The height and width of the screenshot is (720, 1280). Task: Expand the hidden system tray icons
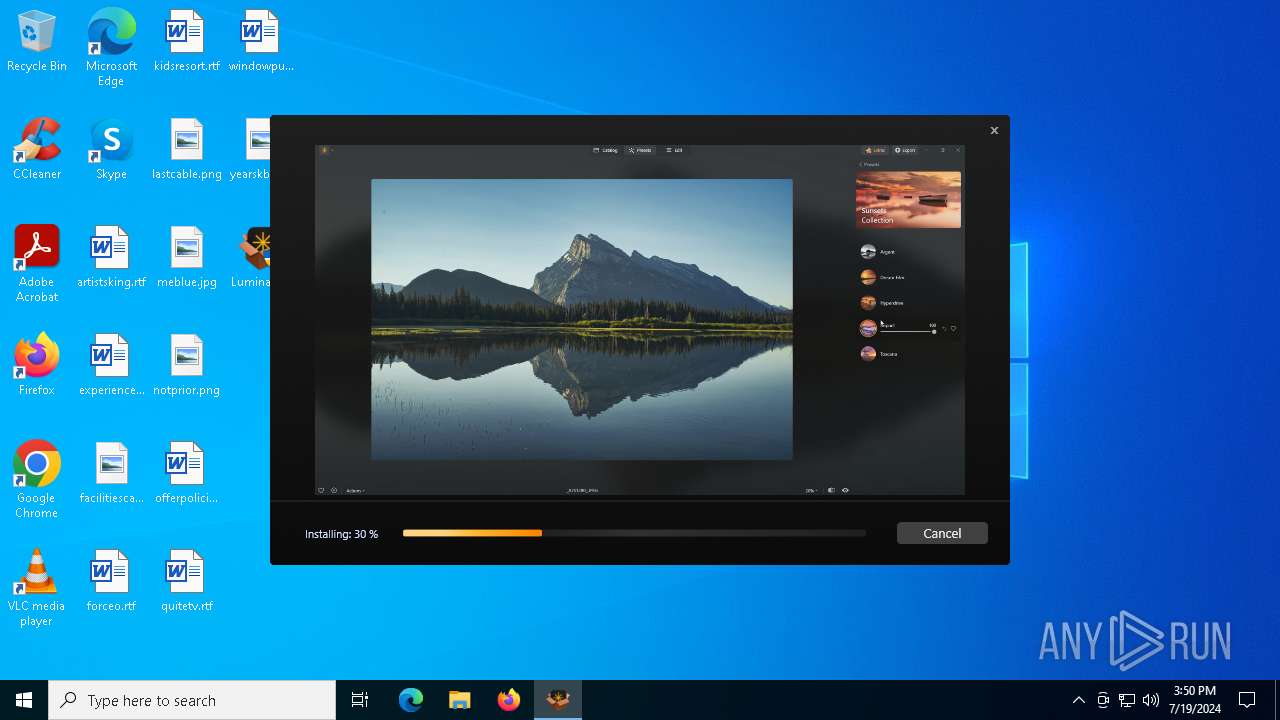(x=1079, y=700)
